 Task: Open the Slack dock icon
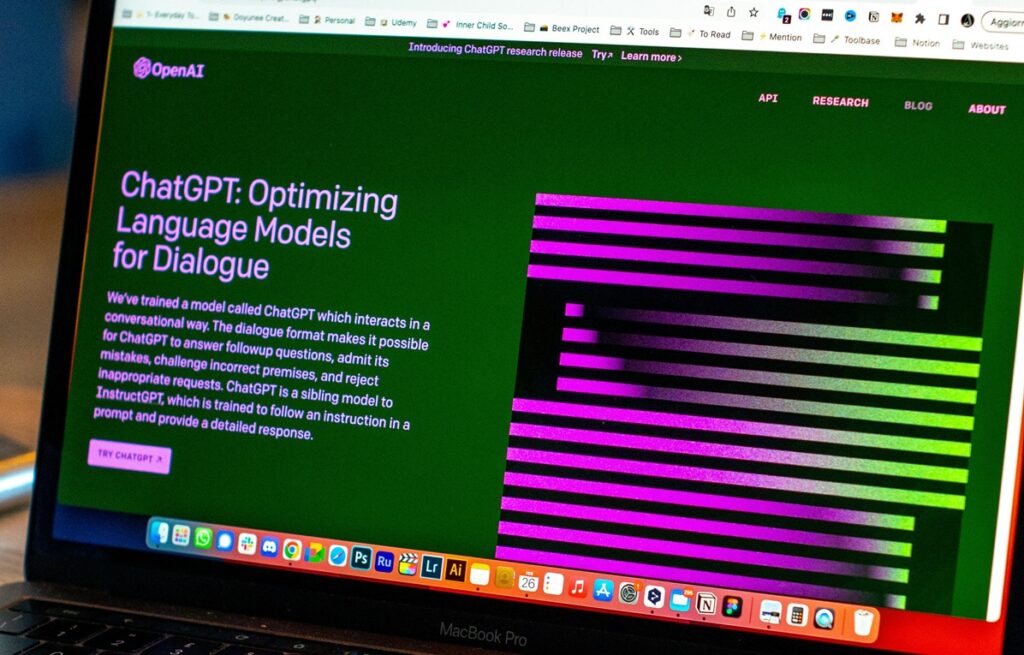(247, 544)
